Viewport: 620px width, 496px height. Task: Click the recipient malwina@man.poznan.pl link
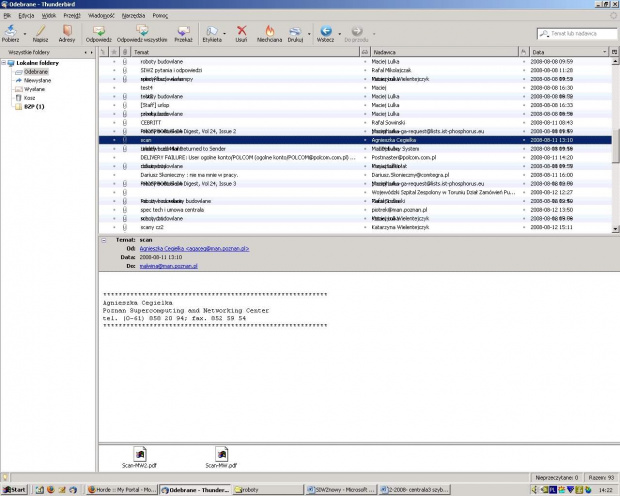point(168,267)
